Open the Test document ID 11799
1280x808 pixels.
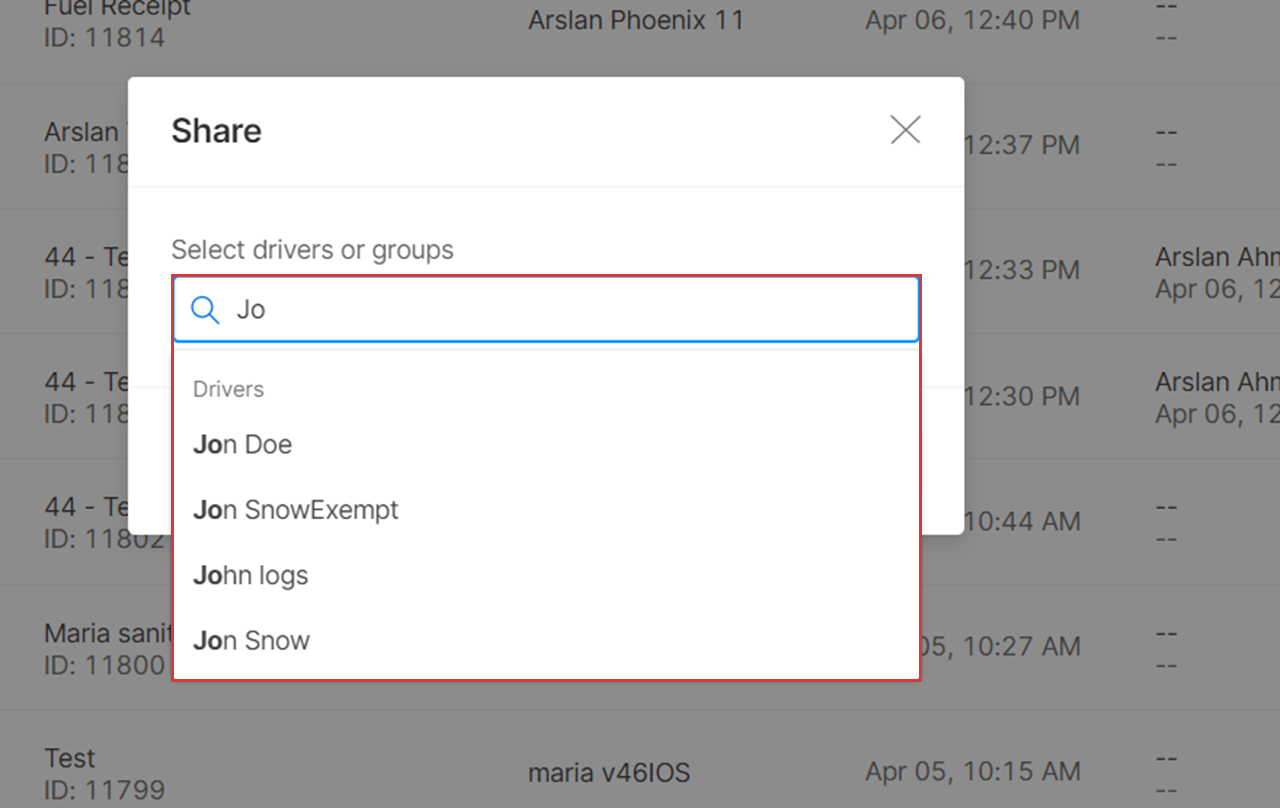coord(104,773)
